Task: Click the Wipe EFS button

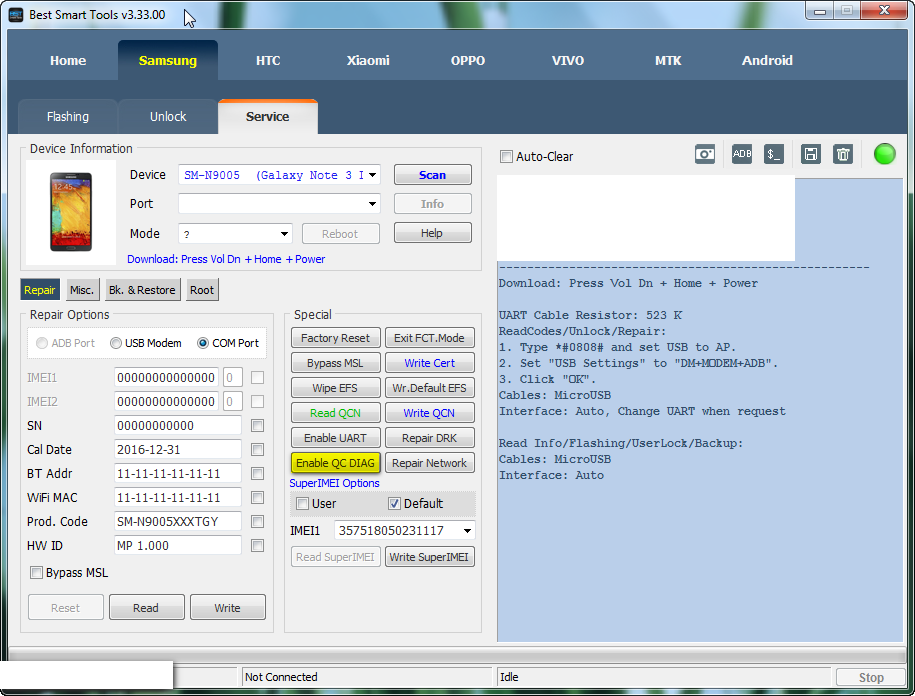Action: tap(336, 388)
